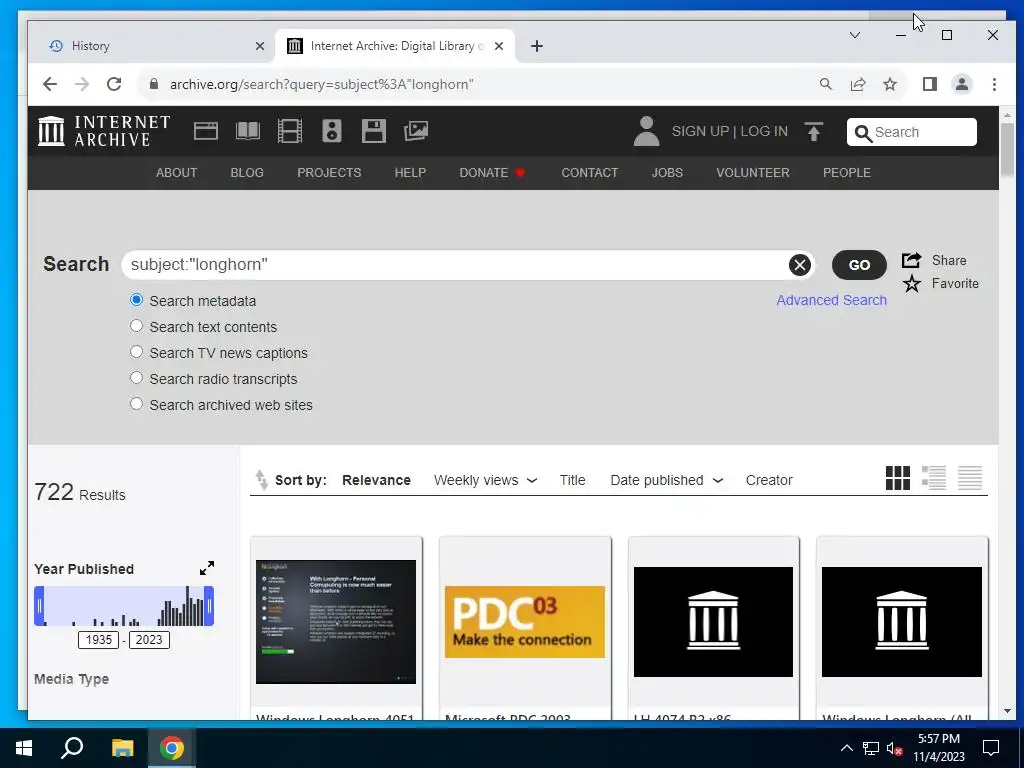Open the DONATE menu item

pos(492,172)
